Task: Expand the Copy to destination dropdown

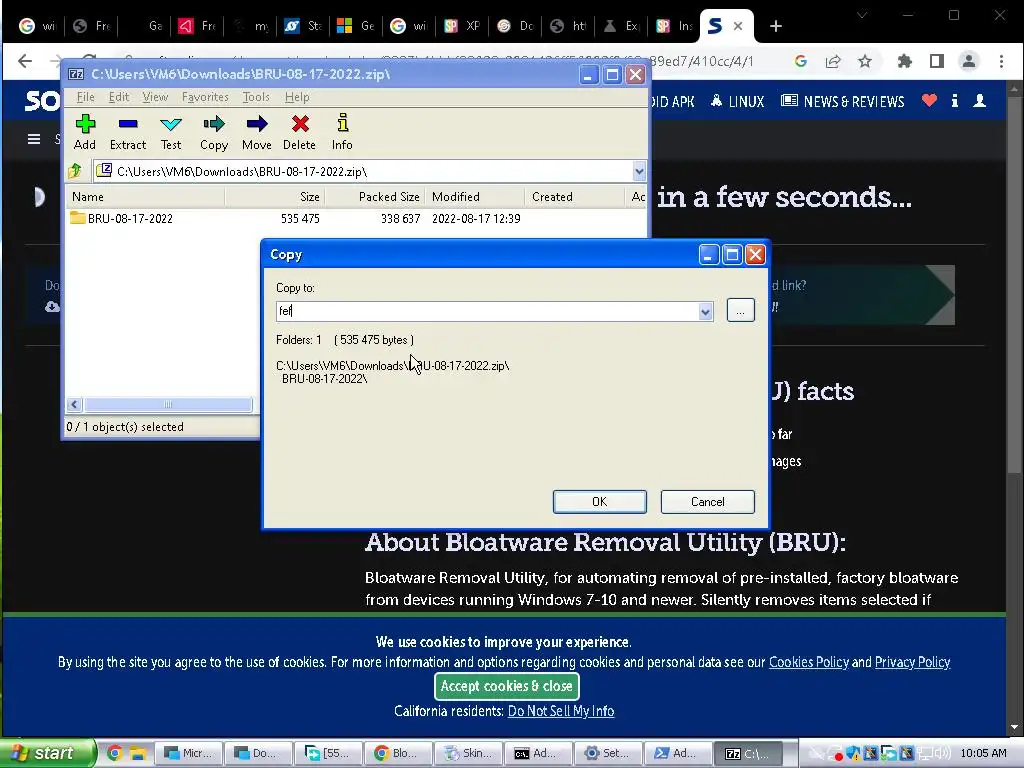Action: pos(705,312)
